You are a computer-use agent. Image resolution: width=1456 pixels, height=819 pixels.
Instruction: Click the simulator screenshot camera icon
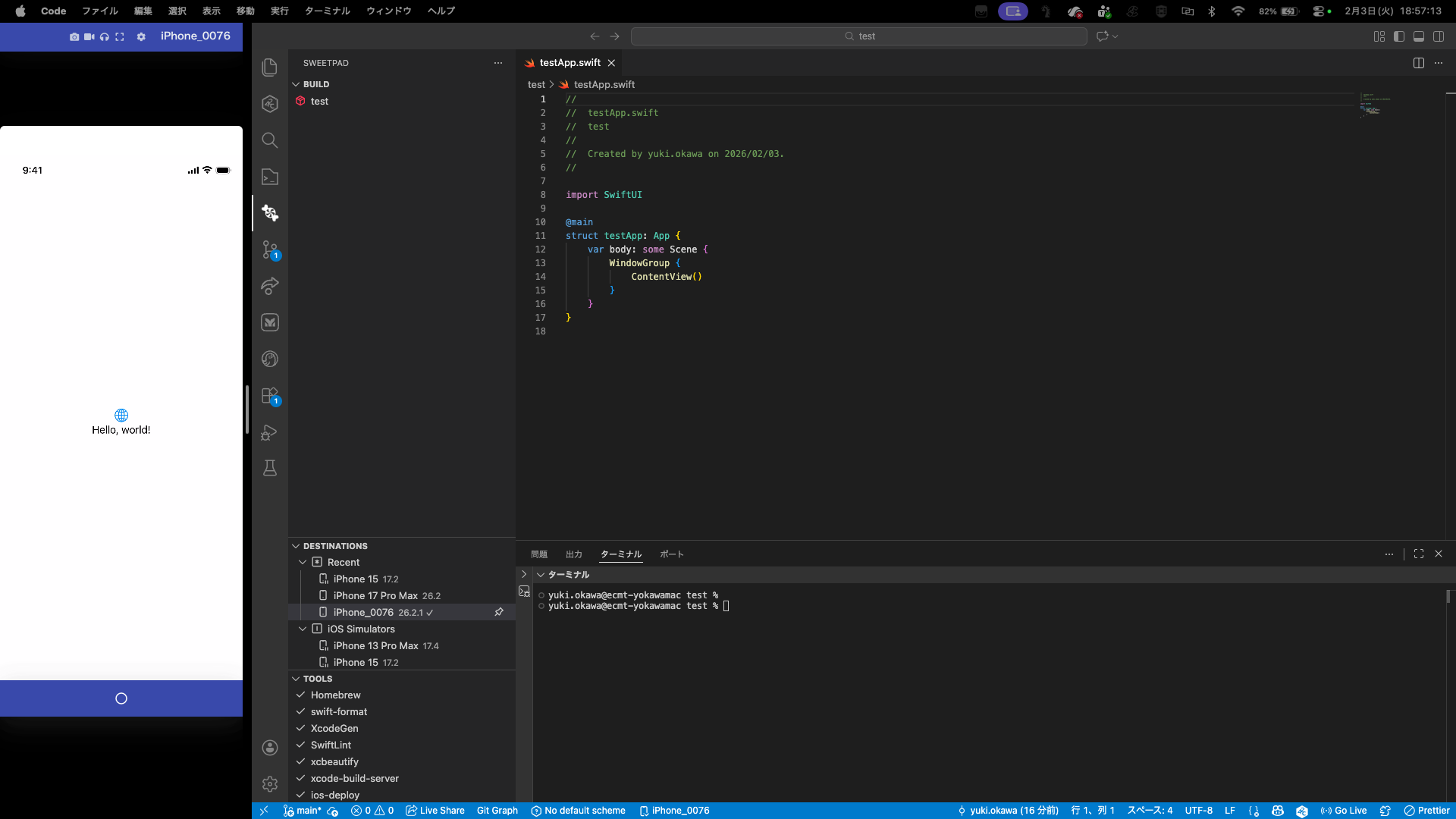pyautogui.click(x=74, y=36)
